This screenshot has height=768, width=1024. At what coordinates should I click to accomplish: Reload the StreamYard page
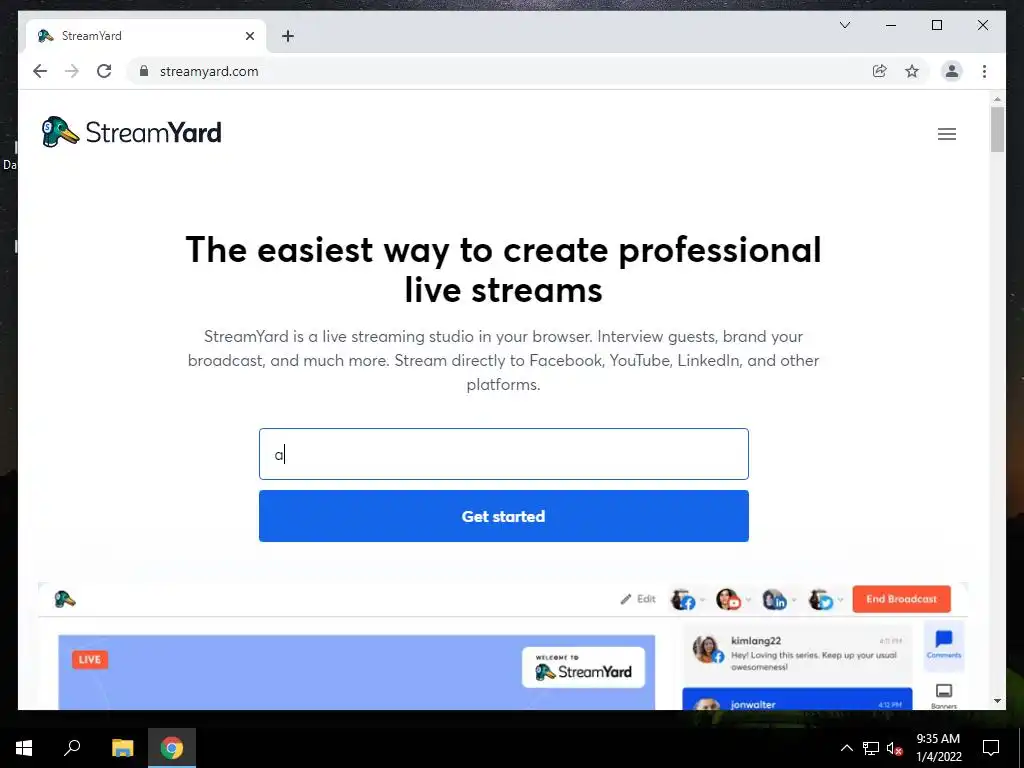coord(104,71)
